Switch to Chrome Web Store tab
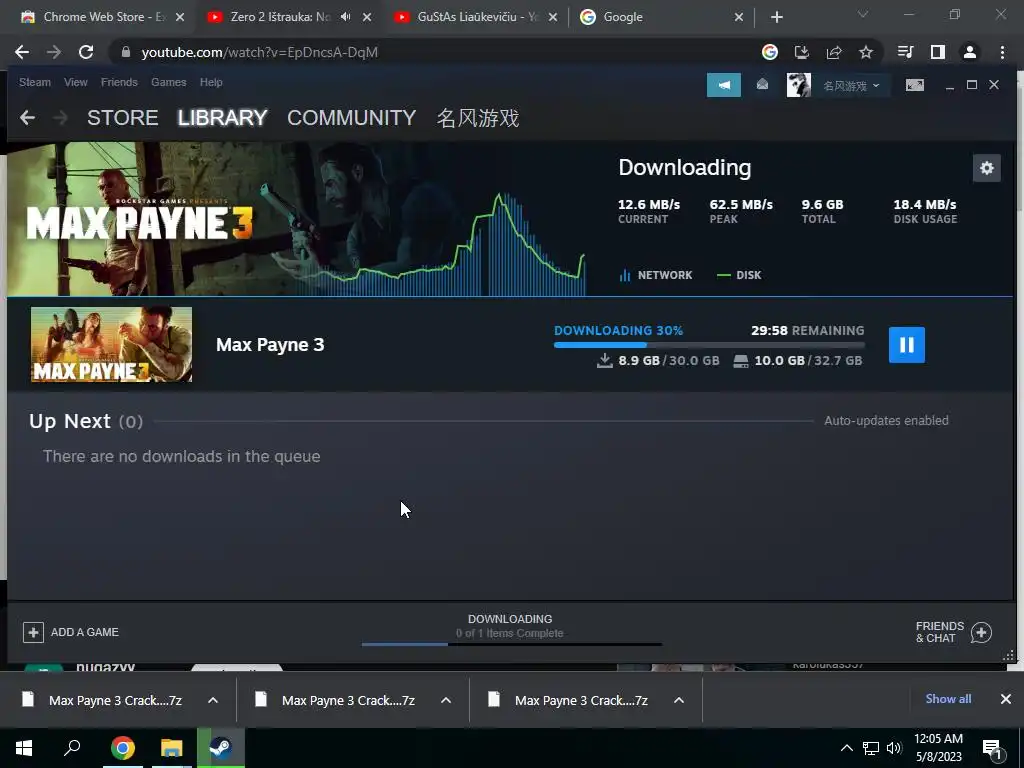This screenshot has height=768, width=1024. point(102,17)
